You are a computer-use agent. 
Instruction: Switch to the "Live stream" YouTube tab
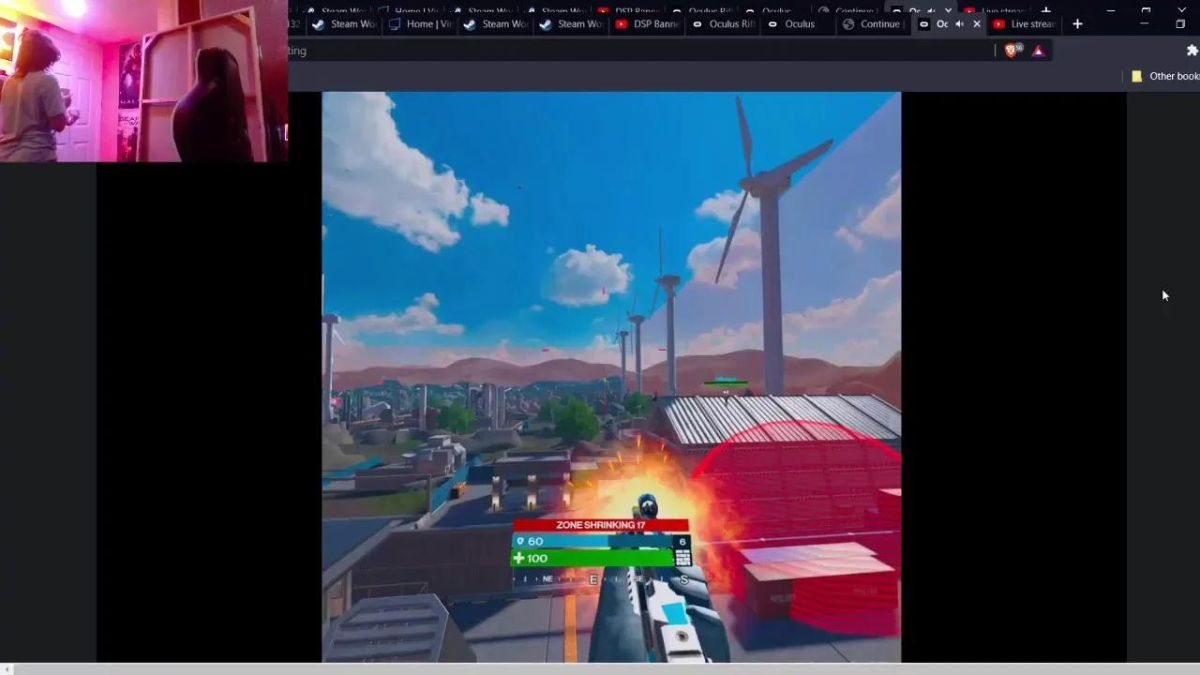click(1024, 24)
